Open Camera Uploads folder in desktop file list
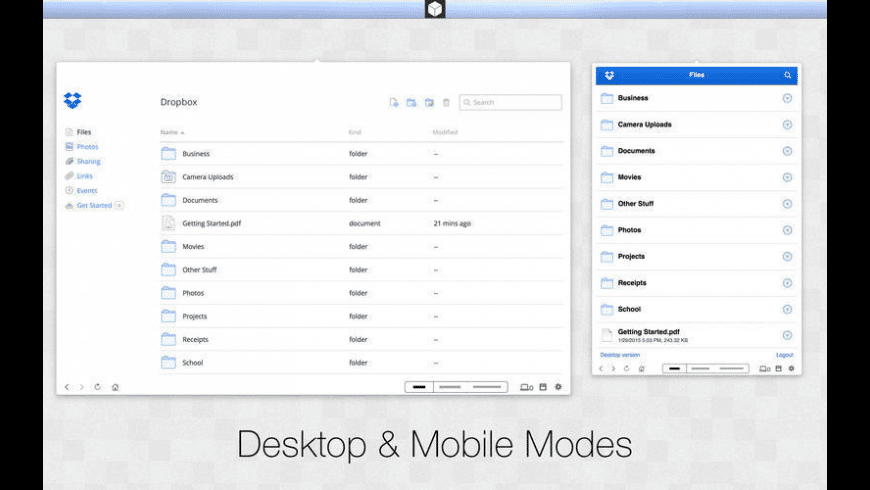870x490 pixels. tap(361, 177)
